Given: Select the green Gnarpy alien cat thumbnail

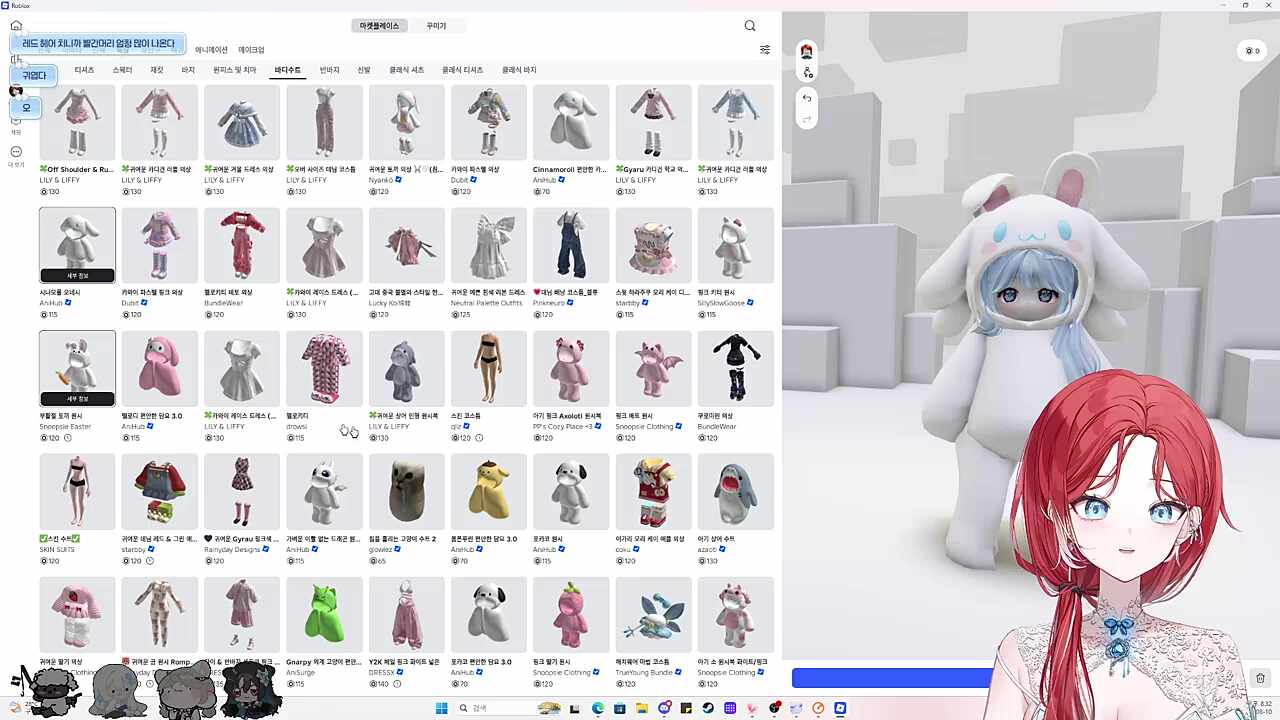Looking at the screenshot, I should click(x=324, y=614).
